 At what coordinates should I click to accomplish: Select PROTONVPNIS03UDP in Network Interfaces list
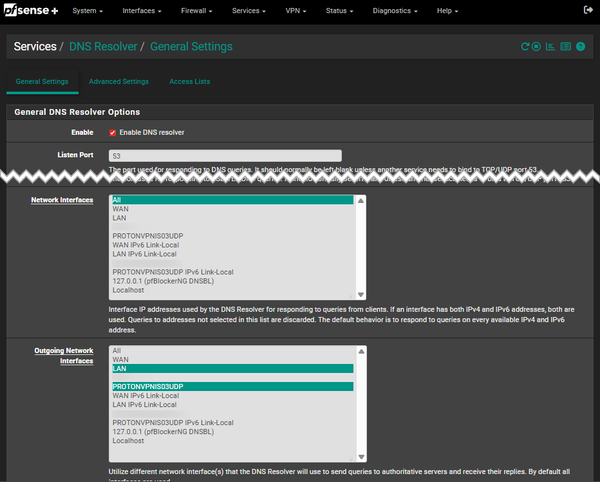tap(233, 236)
